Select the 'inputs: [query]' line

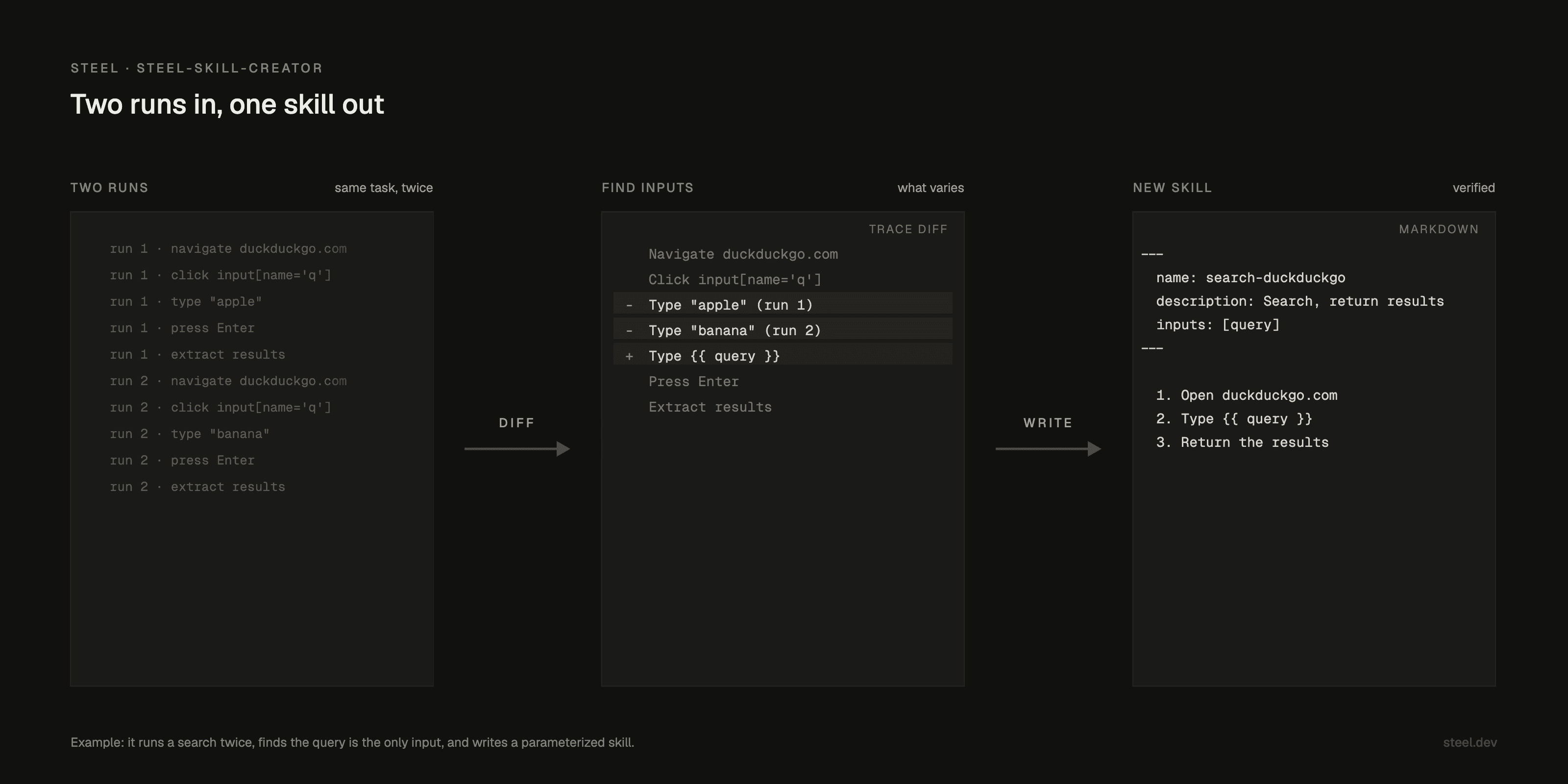click(x=1218, y=325)
